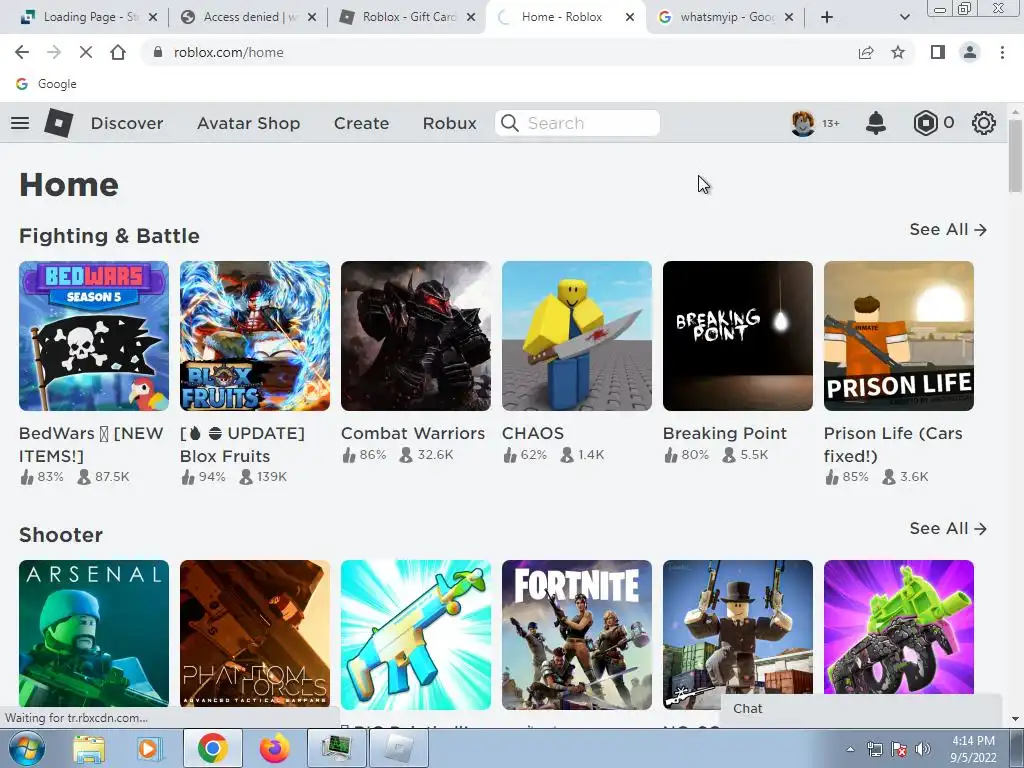
Task: View site information lock icon
Action: [x=157, y=52]
